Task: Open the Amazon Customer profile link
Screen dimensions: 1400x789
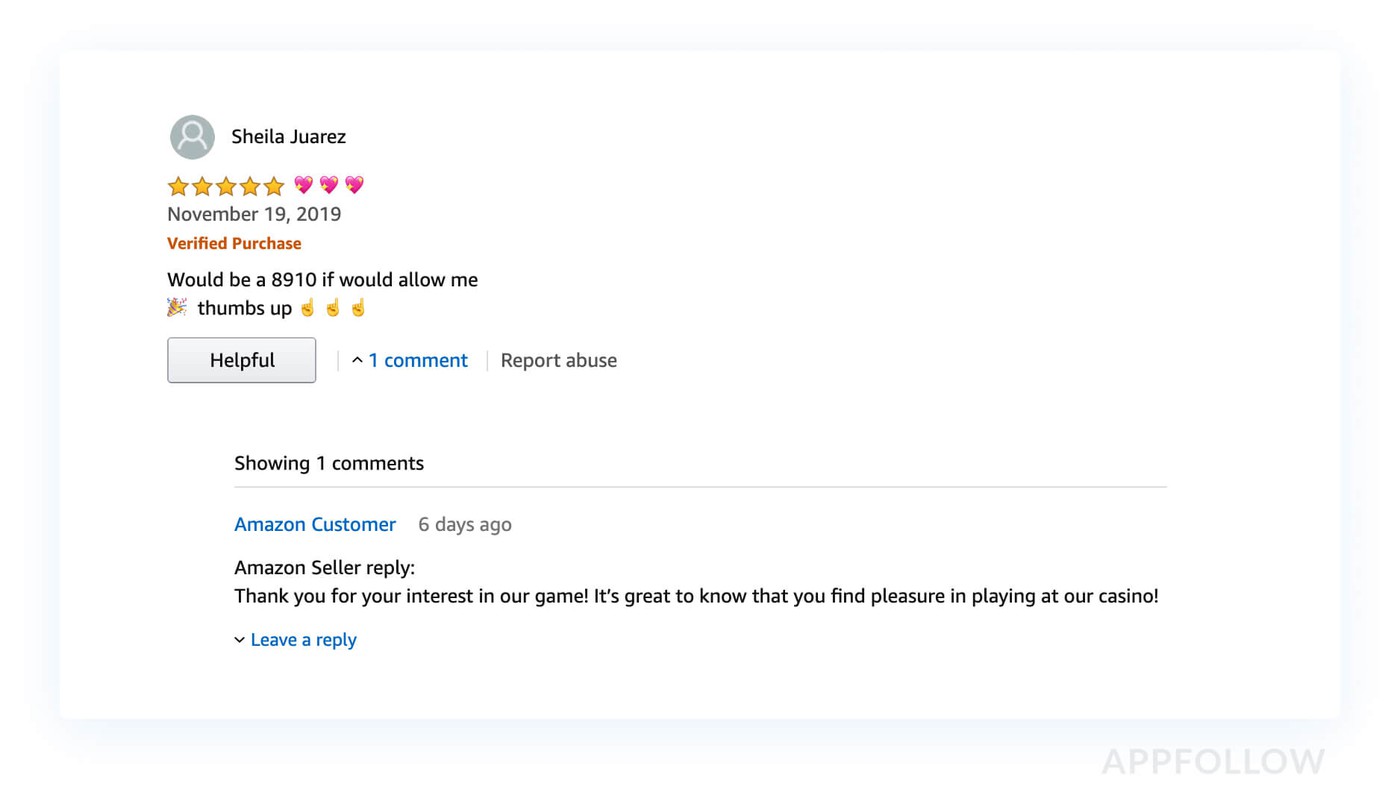Action: pyautogui.click(x=315, y=525)
